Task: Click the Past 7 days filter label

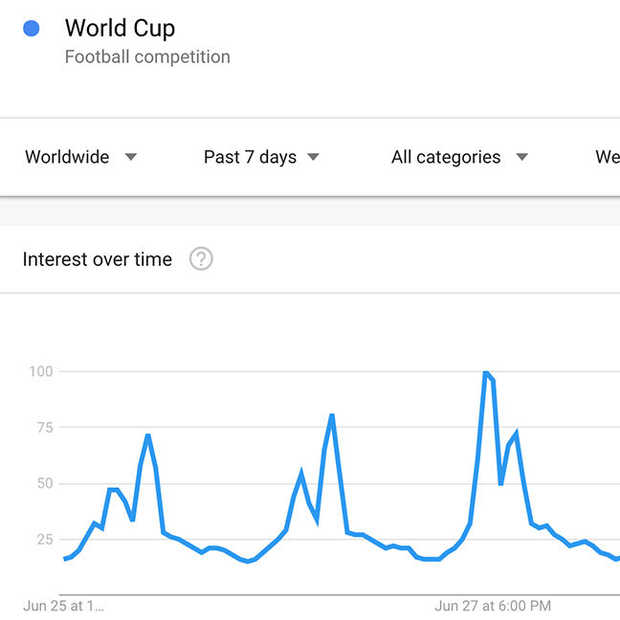Action: (250, 157)
